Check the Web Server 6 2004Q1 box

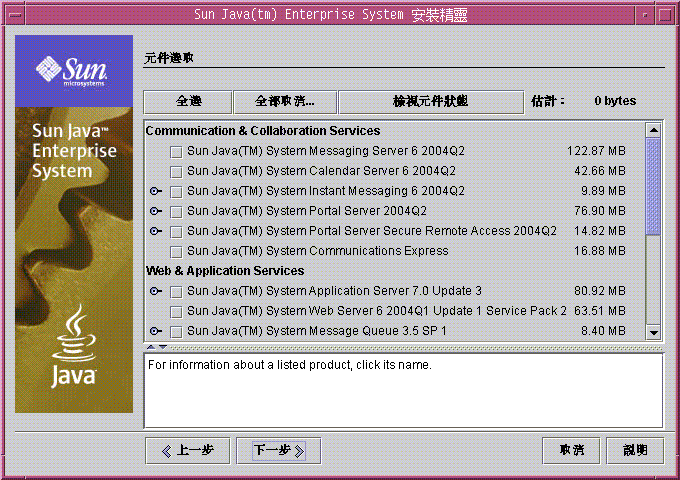pyautogui.click(x=176, y=312)
